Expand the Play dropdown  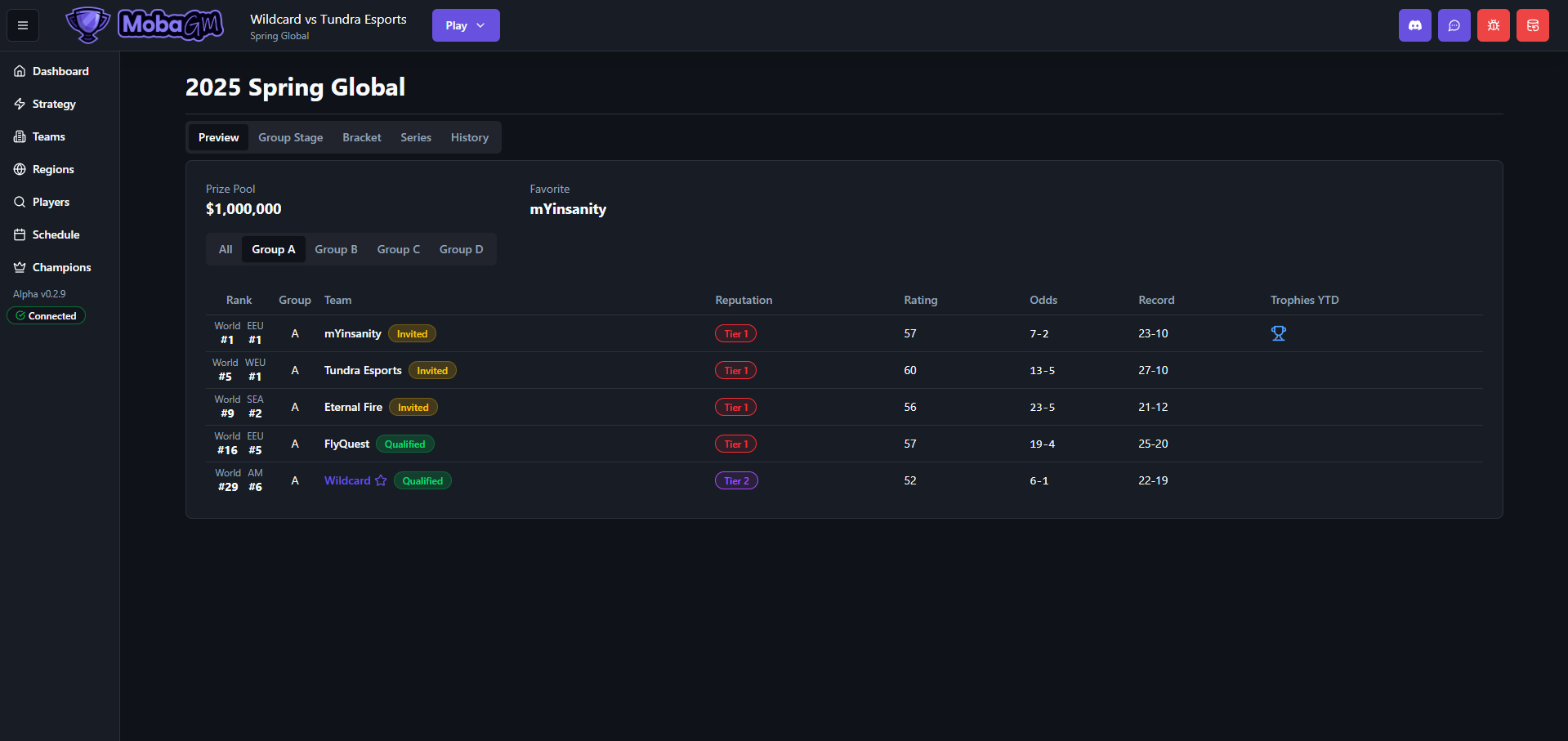click(x=466, y=25)
